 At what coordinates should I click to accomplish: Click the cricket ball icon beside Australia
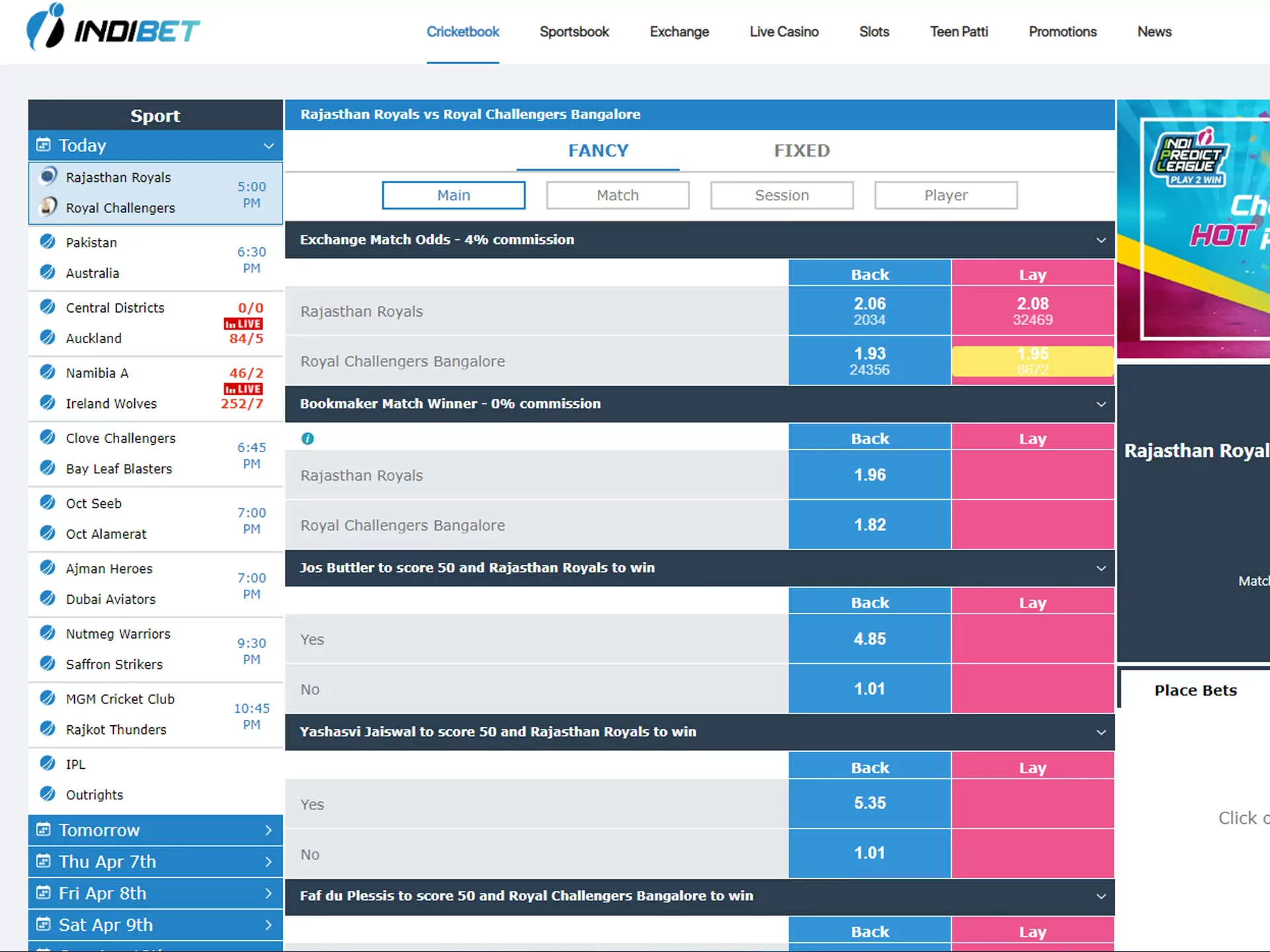[48, 272]
